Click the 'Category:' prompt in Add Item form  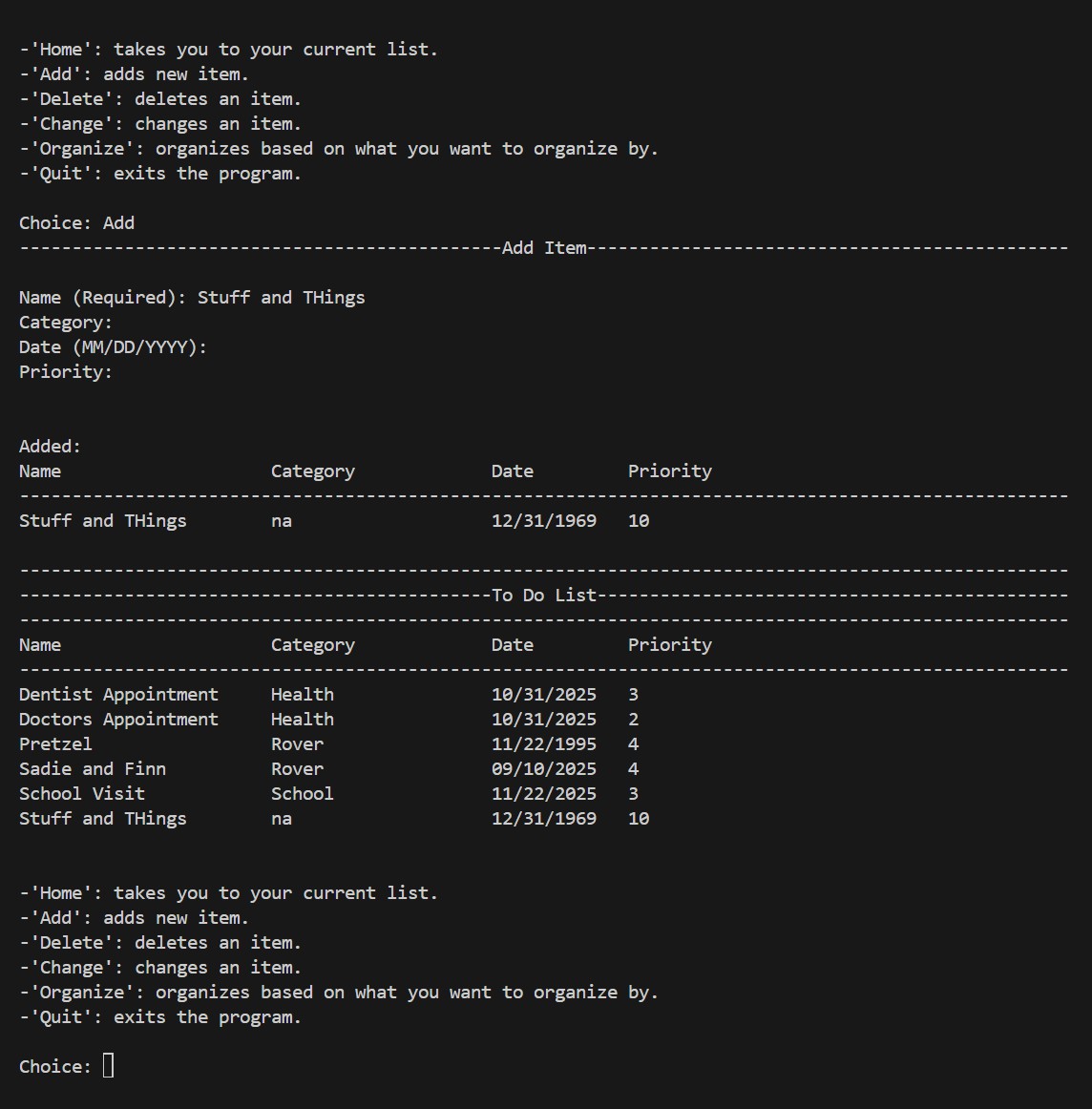pos(65,323)
